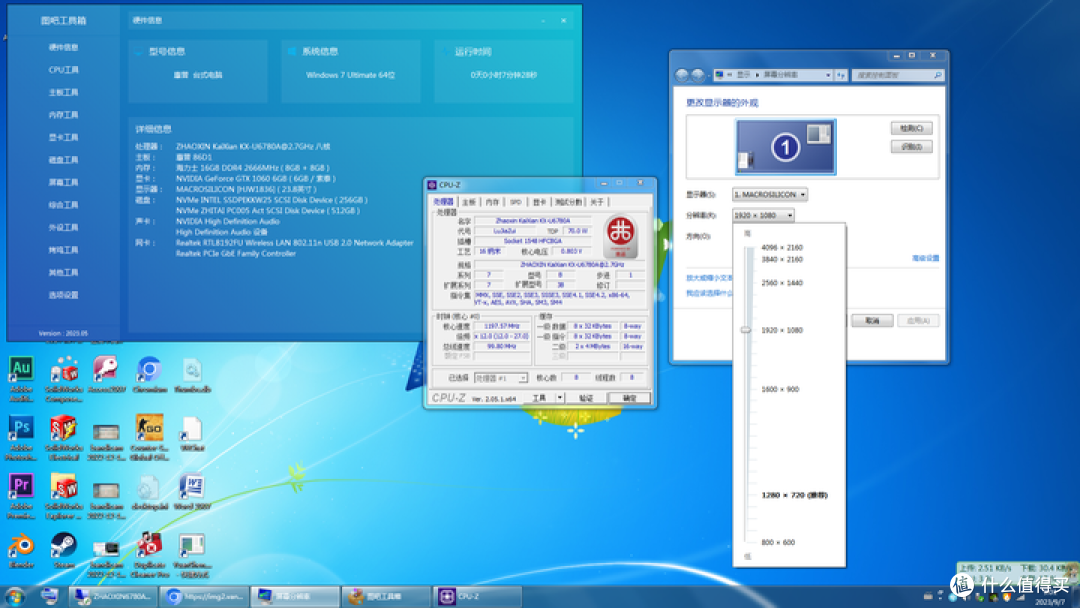Go back in the display settings window

(x=682, y=75)
